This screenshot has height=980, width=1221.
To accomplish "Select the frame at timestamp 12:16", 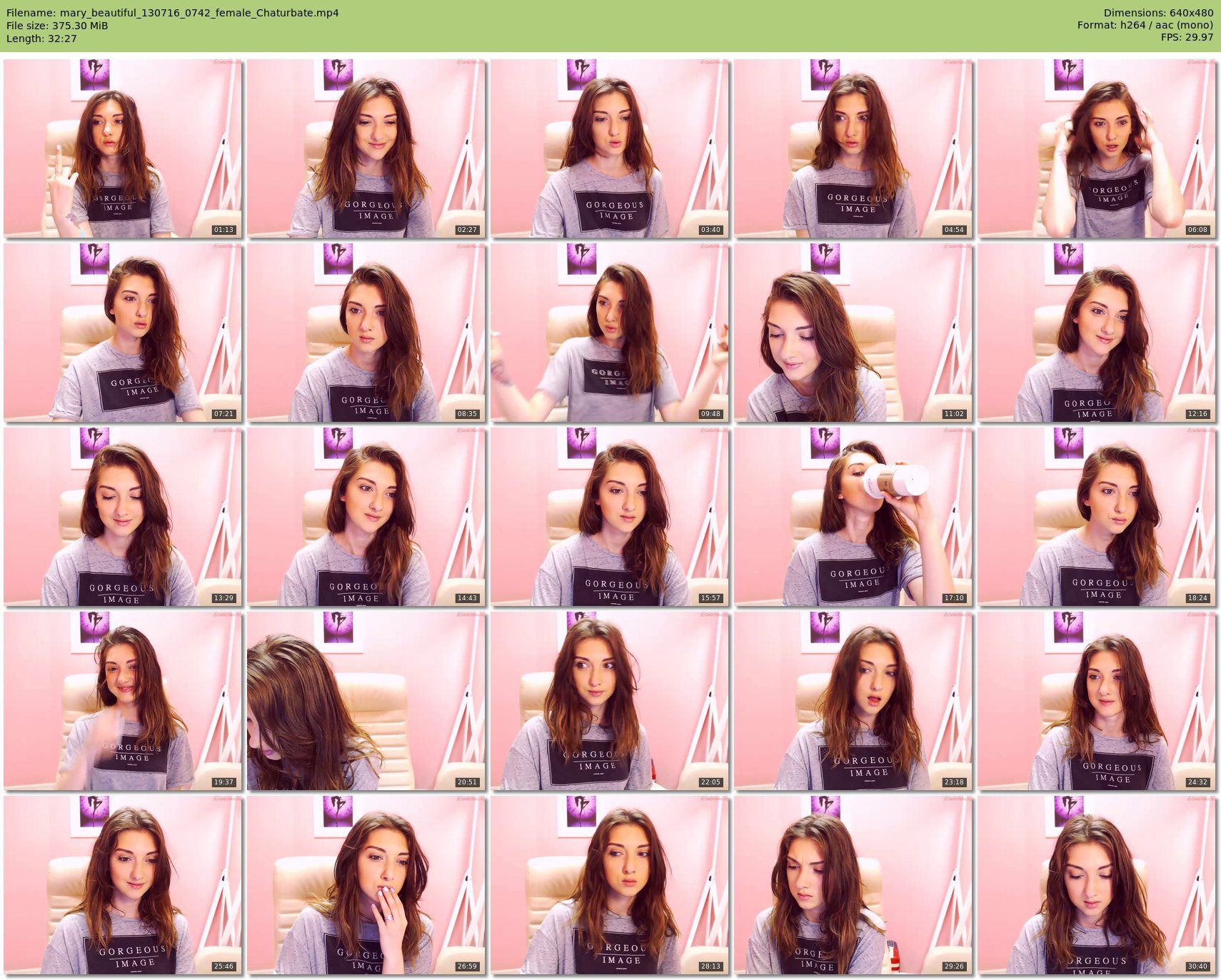I will (x=1097, y=332).
